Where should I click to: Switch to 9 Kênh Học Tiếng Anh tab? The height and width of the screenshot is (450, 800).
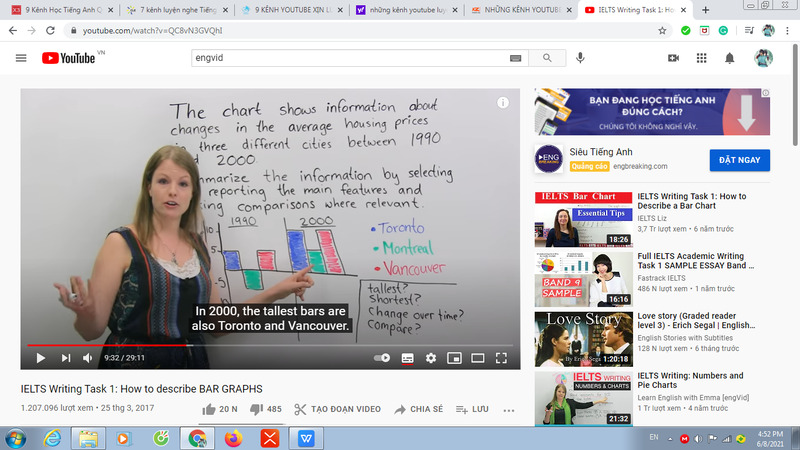61,10
